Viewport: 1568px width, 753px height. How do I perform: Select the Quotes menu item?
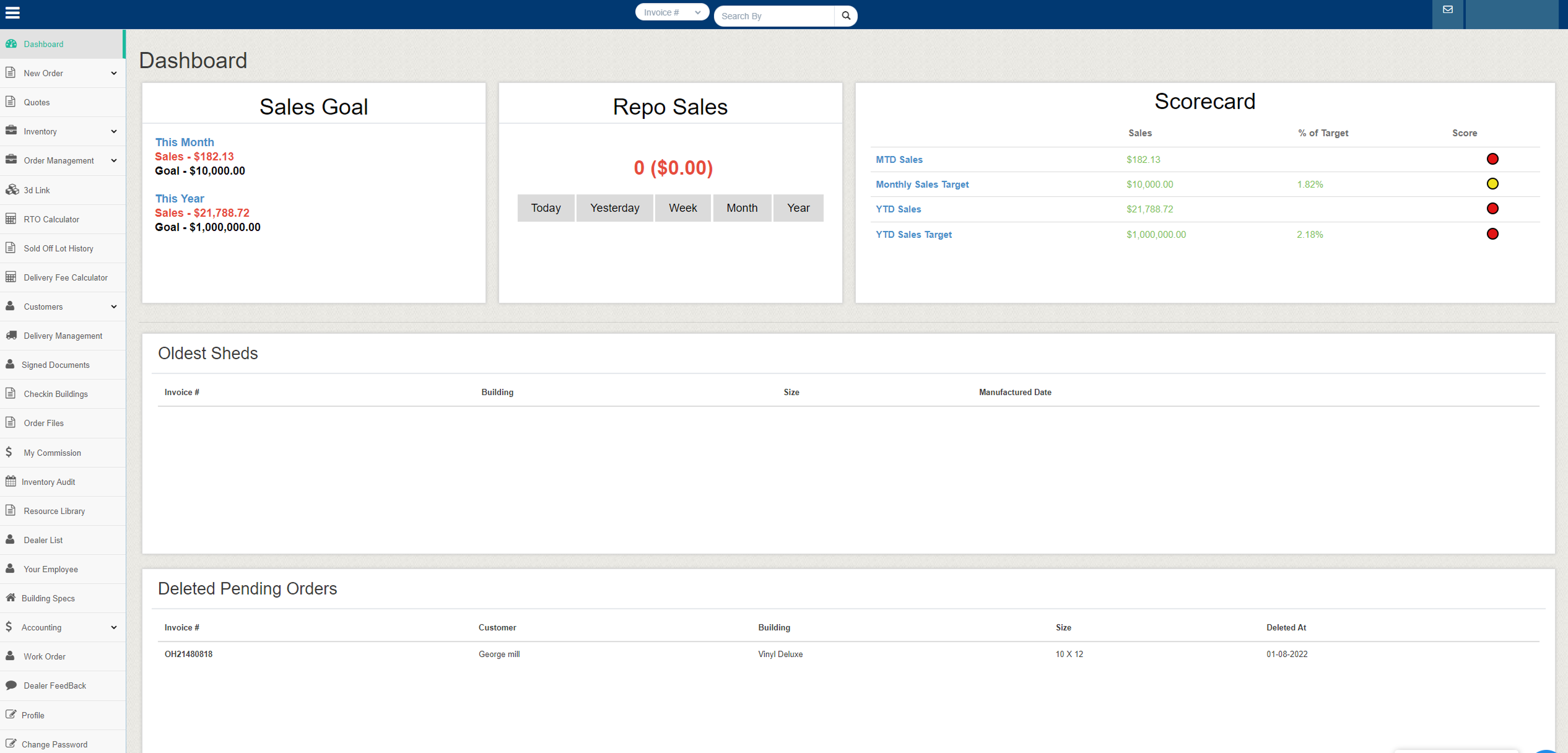coord(37,102)
